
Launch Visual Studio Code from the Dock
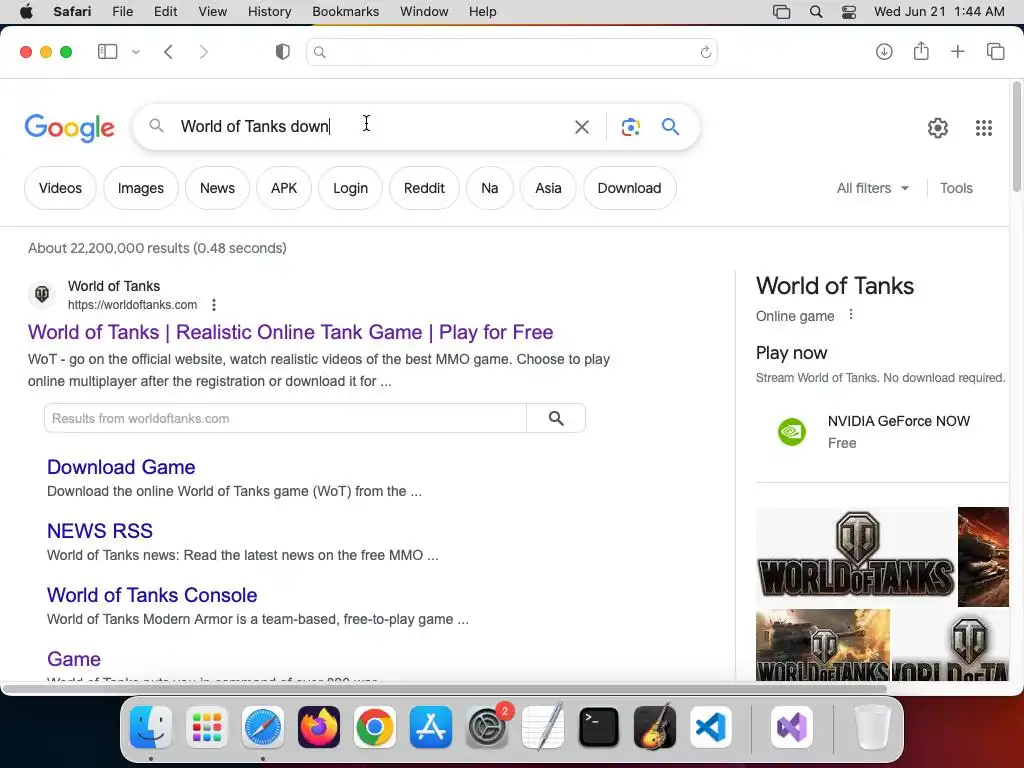tap(711, 727)
